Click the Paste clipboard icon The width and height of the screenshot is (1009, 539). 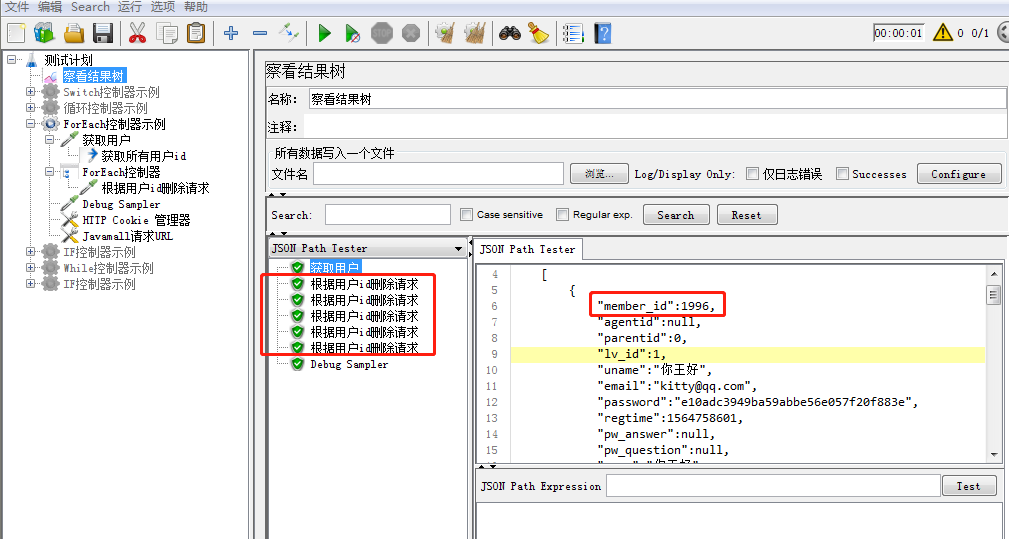pos(196,33)
